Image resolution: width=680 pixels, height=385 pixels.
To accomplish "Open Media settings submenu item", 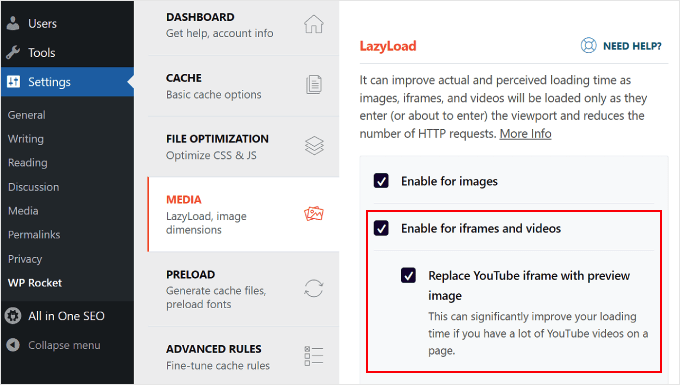I will (23, 211).
